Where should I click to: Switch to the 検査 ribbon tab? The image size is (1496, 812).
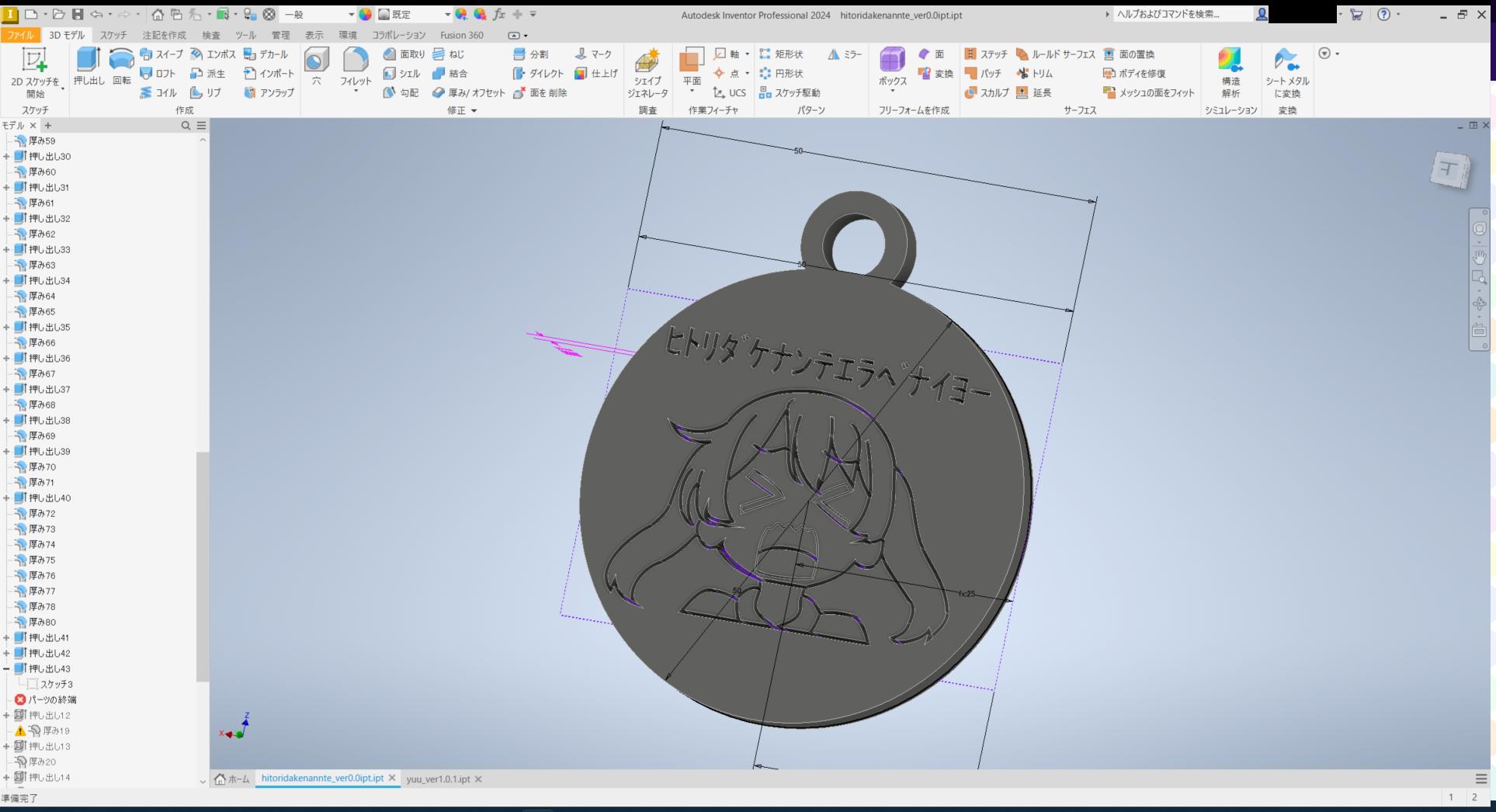pos(211,35)
